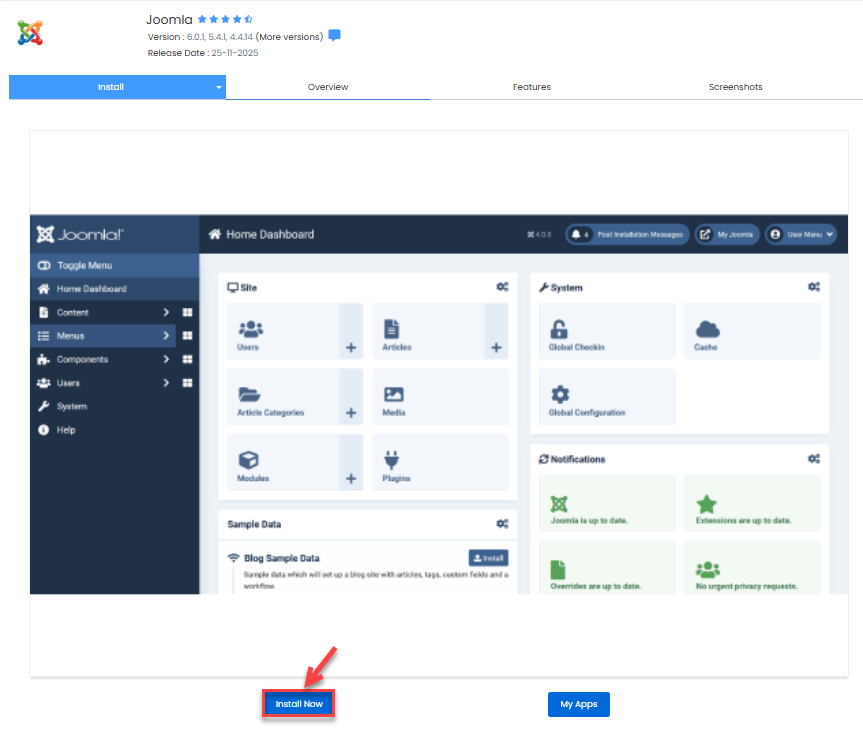The width and height of the screenshot is (863, 731).
Task: Open the Articles tile
Action: [428, 331]
